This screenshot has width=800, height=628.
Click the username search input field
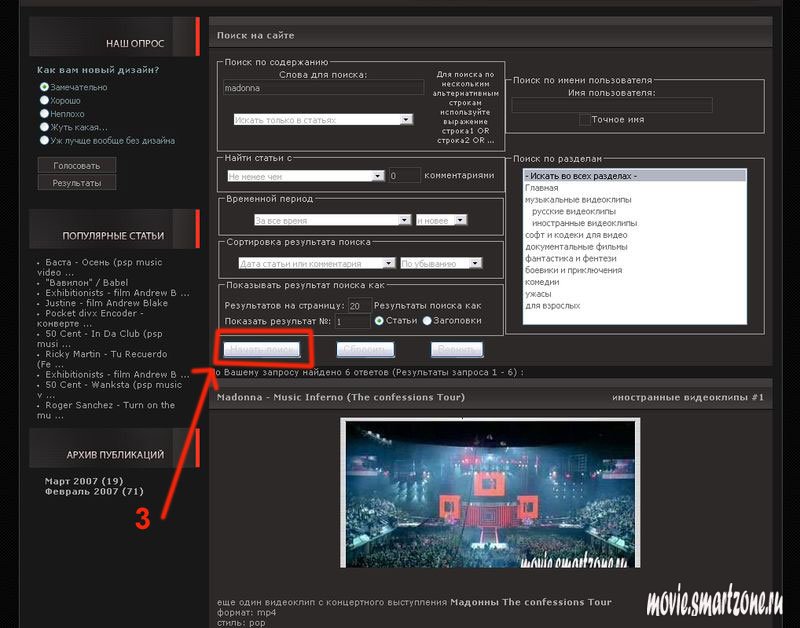(x=612, y=105)
